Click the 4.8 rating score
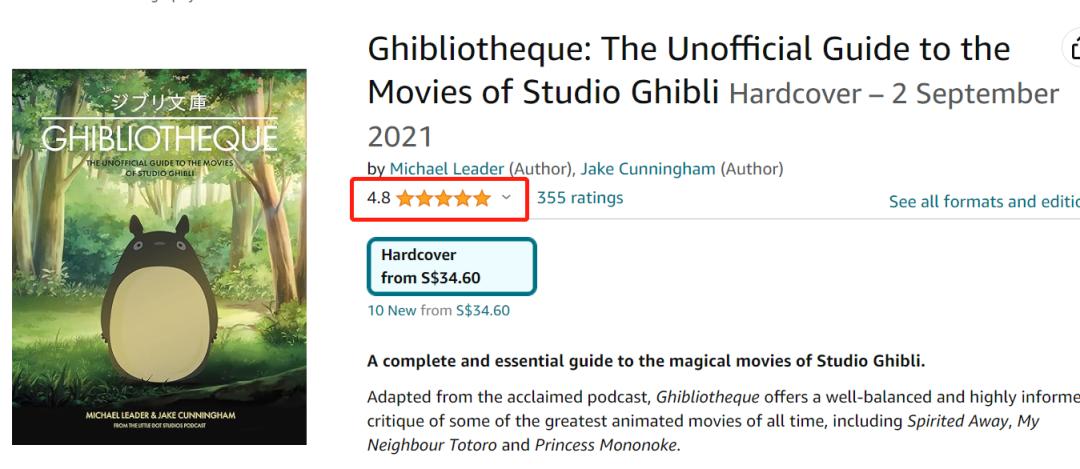The image size is (1080, 469). point(379,198)
